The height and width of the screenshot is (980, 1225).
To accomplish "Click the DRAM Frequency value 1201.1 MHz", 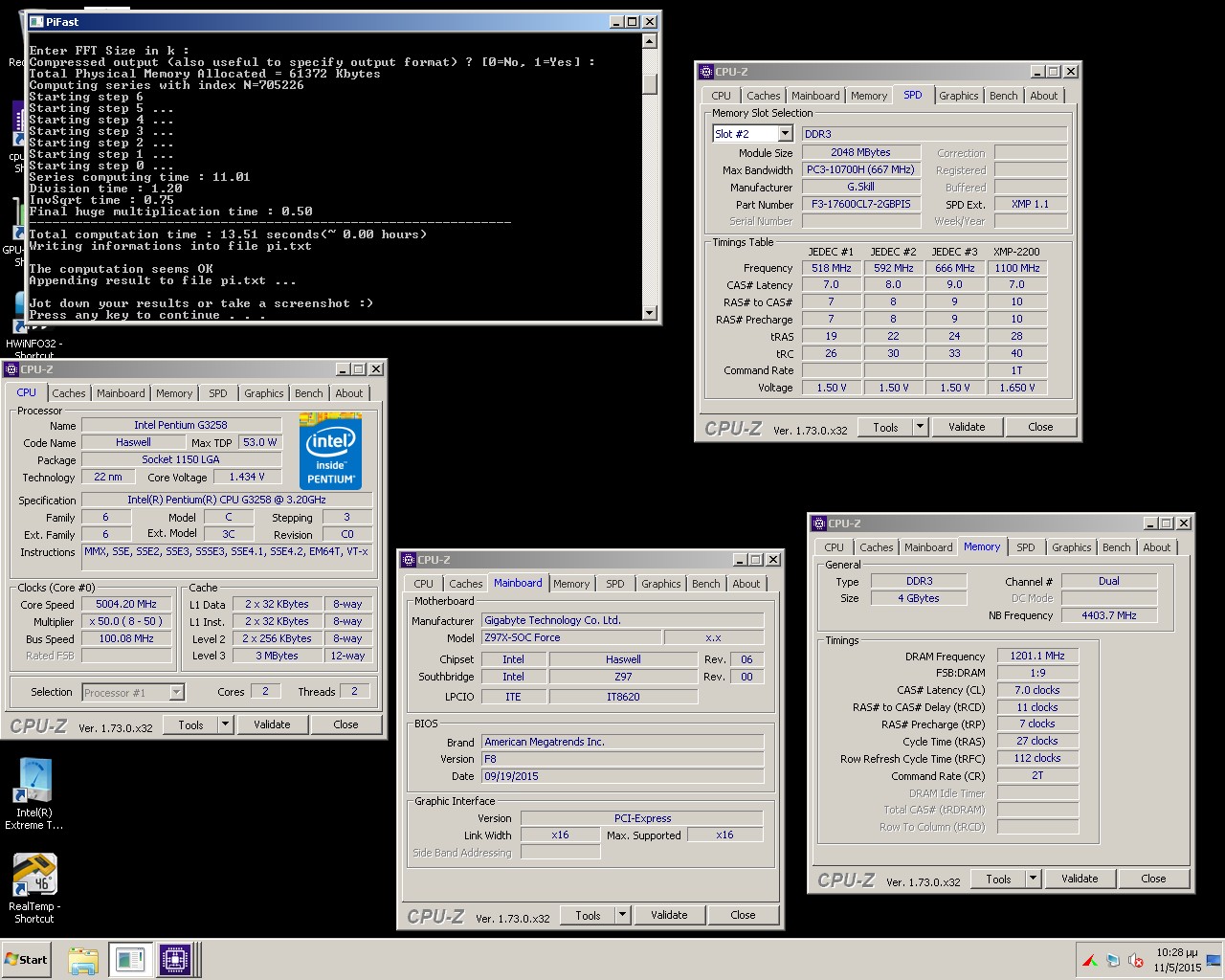I will 1037,657.
